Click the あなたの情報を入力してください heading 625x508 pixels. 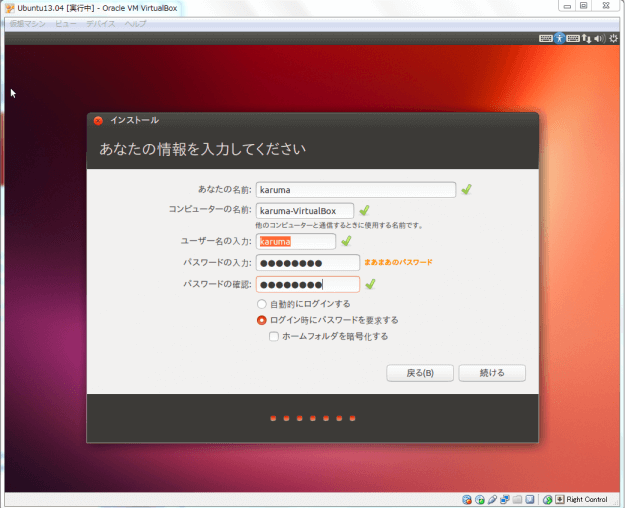click(202, 149)
